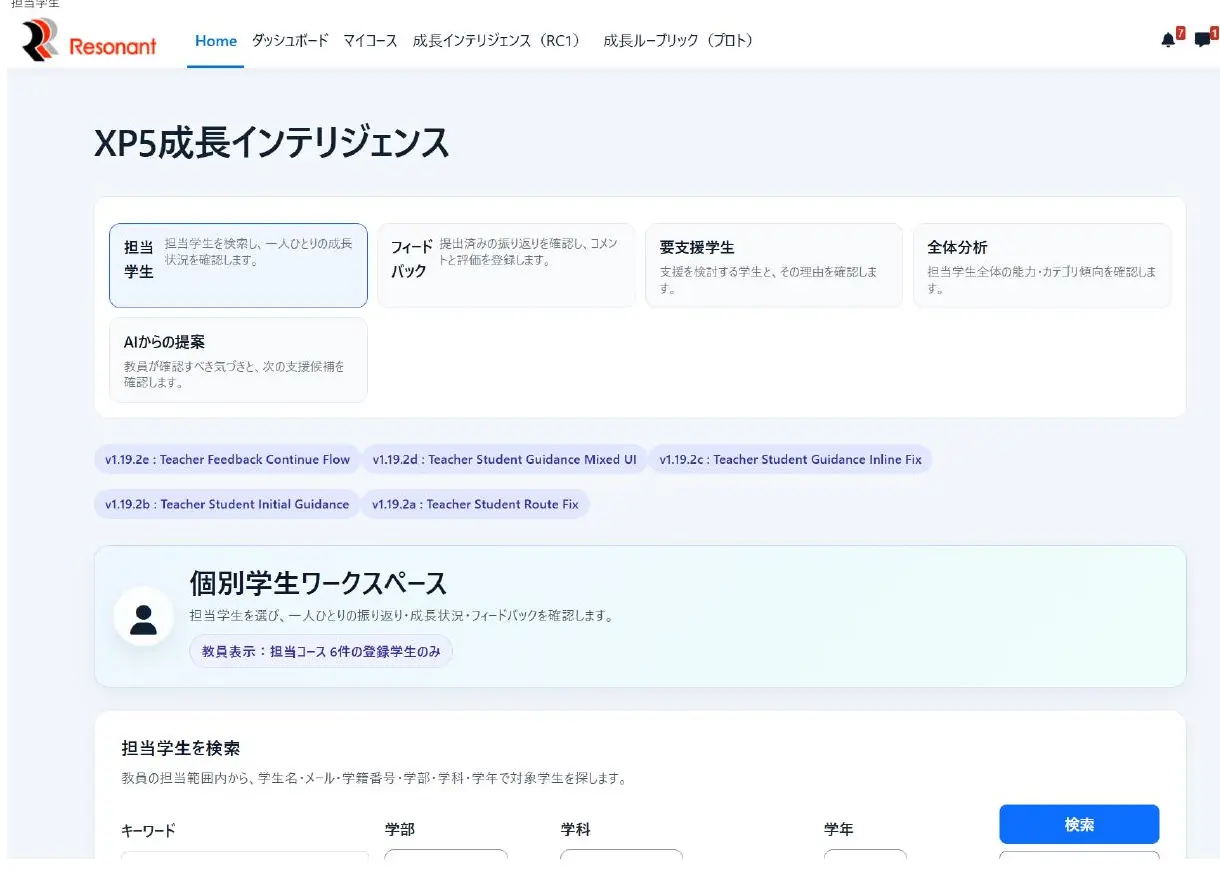Select the Home nav tab

216,41
